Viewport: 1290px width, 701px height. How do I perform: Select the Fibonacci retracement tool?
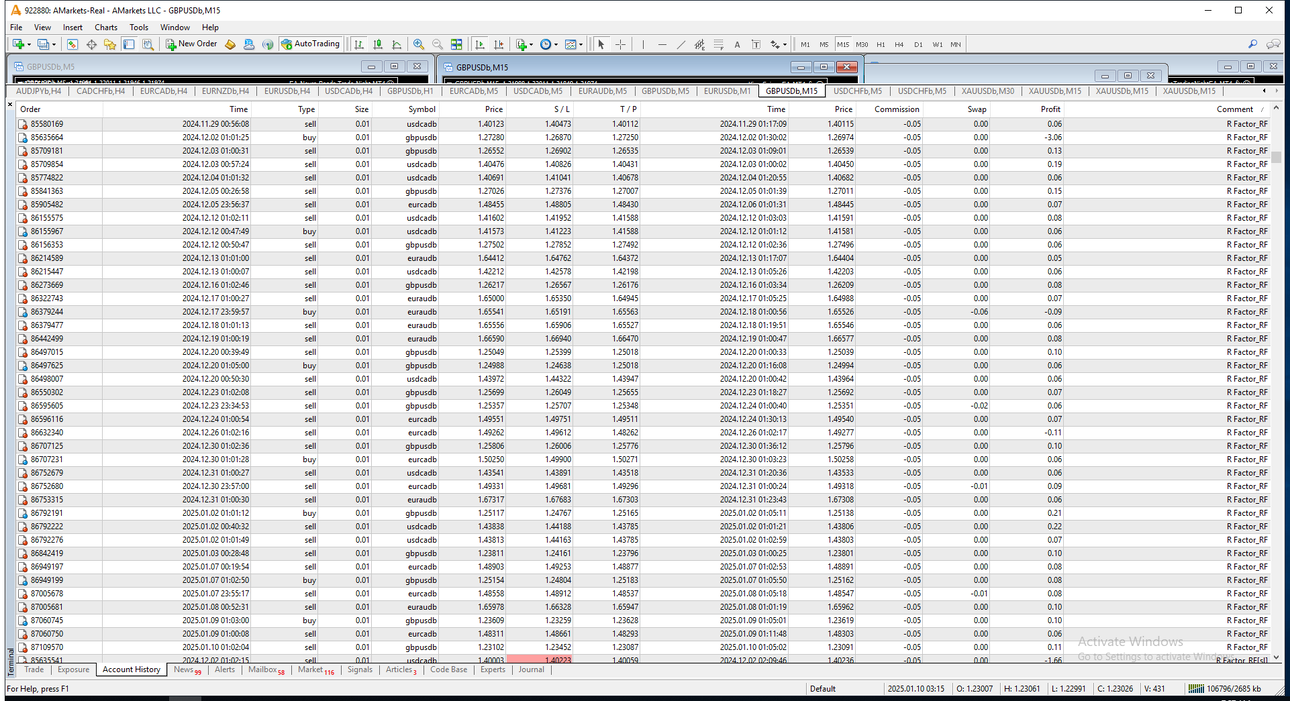tap(718, 44)
